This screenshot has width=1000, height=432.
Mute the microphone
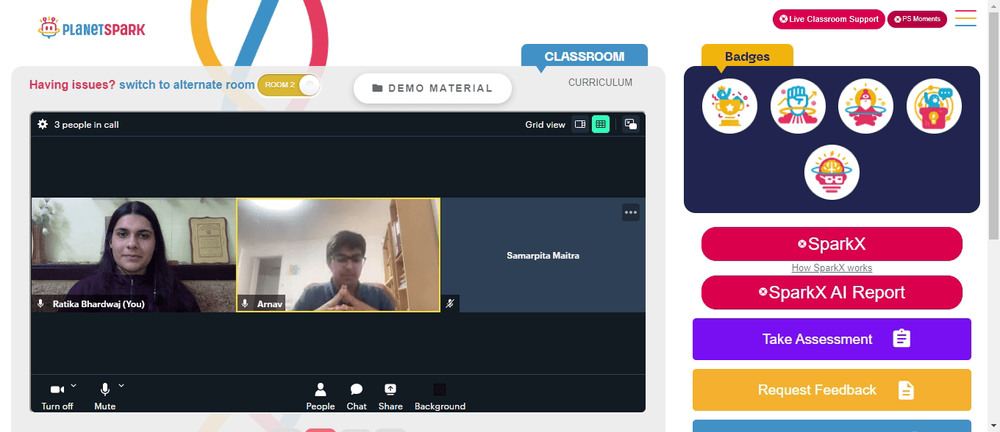click(105, 396)
